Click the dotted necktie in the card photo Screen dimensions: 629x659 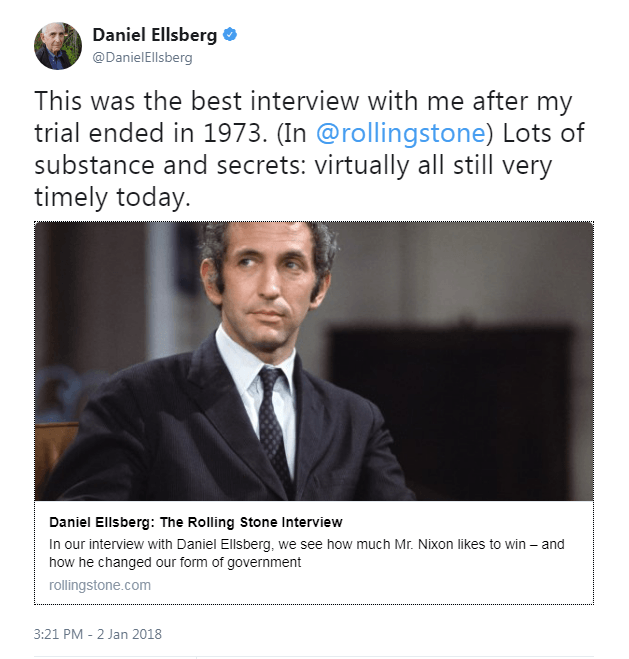(x=272, y=420)
